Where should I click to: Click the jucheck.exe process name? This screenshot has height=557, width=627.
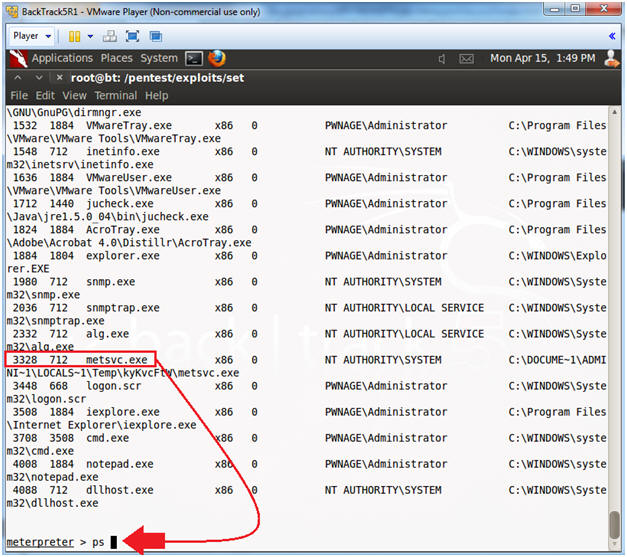(x=120, y=204)
